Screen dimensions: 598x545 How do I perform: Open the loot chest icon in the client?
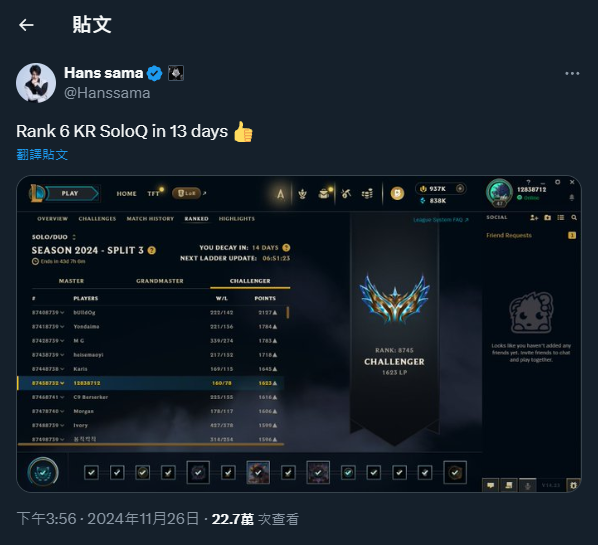[x=324, y=194]
